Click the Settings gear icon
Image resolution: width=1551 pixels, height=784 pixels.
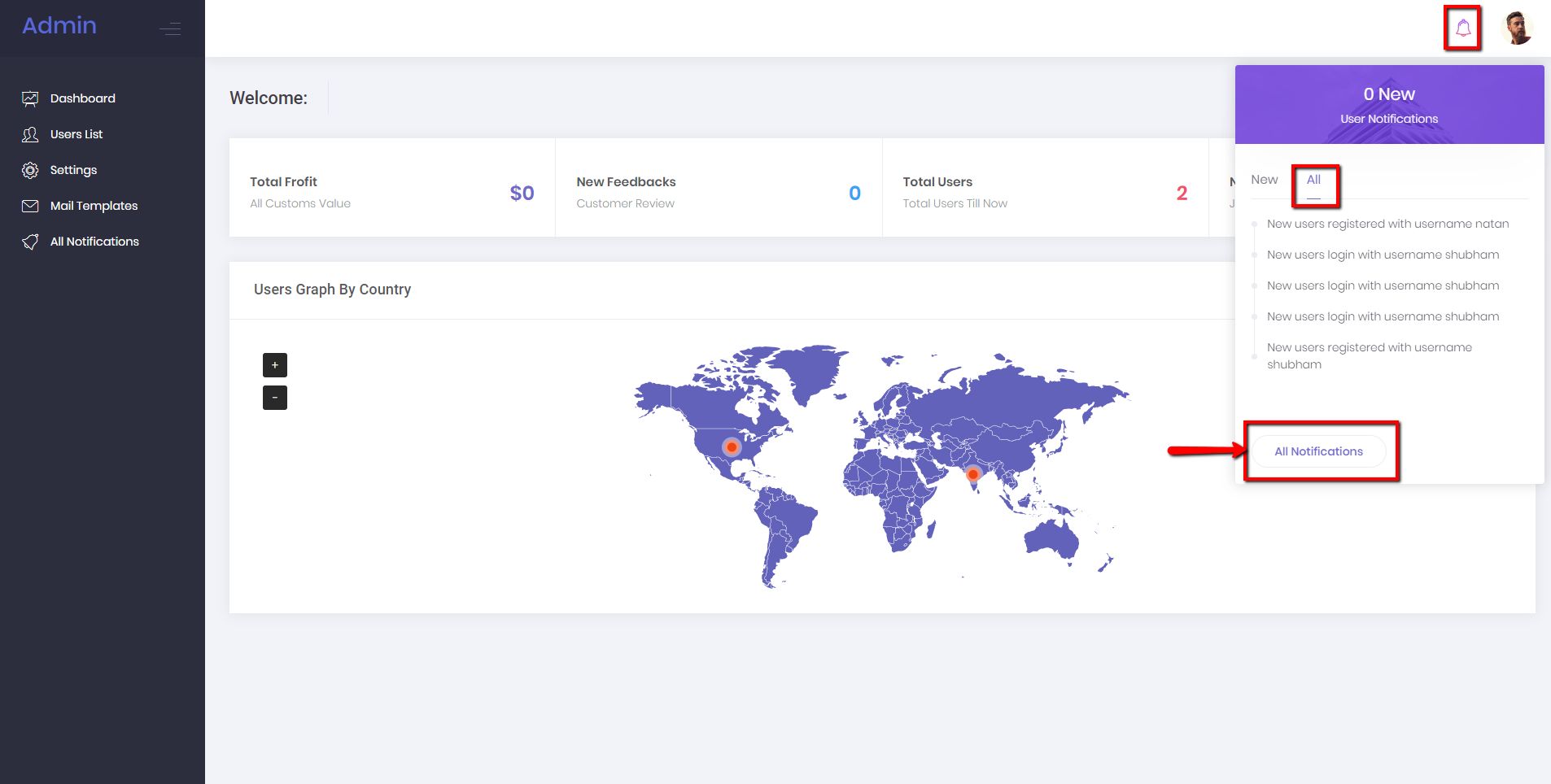[30, 170]
